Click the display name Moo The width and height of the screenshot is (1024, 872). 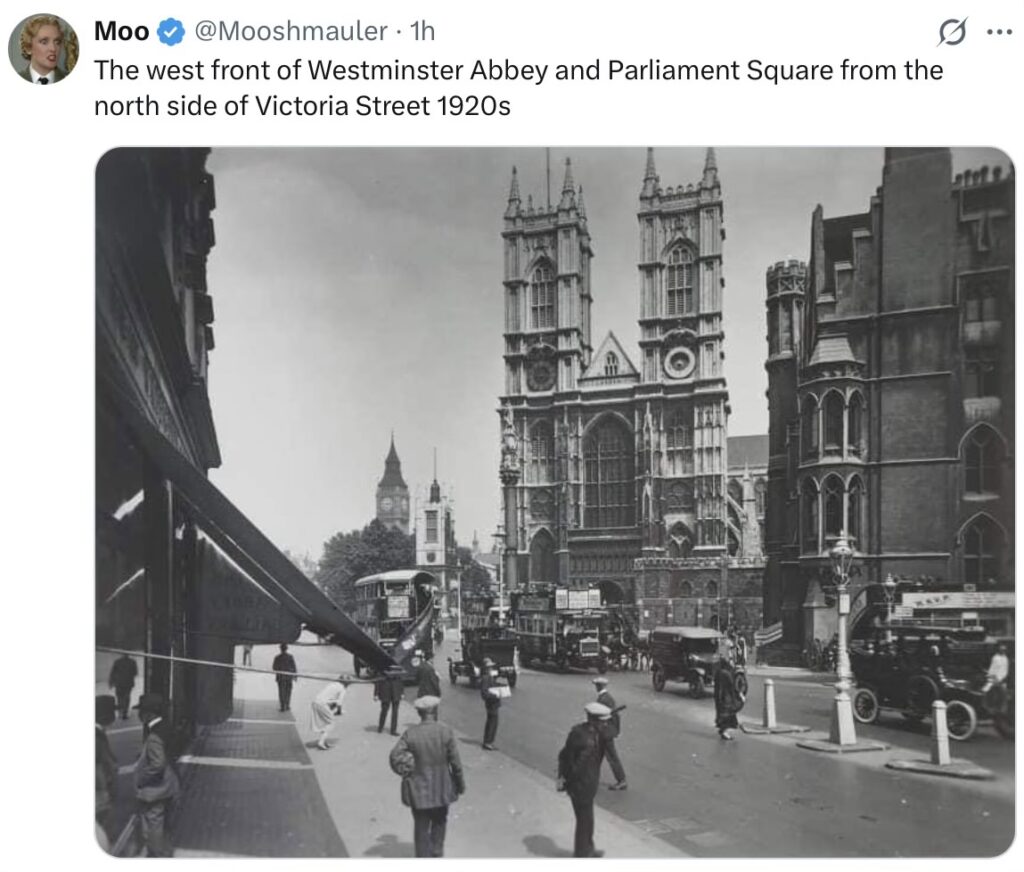click(121, 32)
